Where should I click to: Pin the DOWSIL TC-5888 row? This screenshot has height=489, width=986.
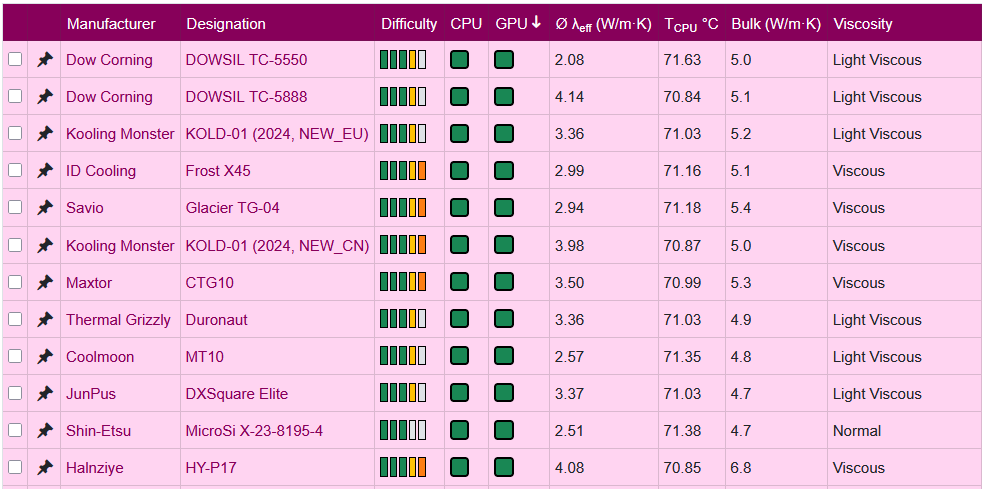coord(45,97)
